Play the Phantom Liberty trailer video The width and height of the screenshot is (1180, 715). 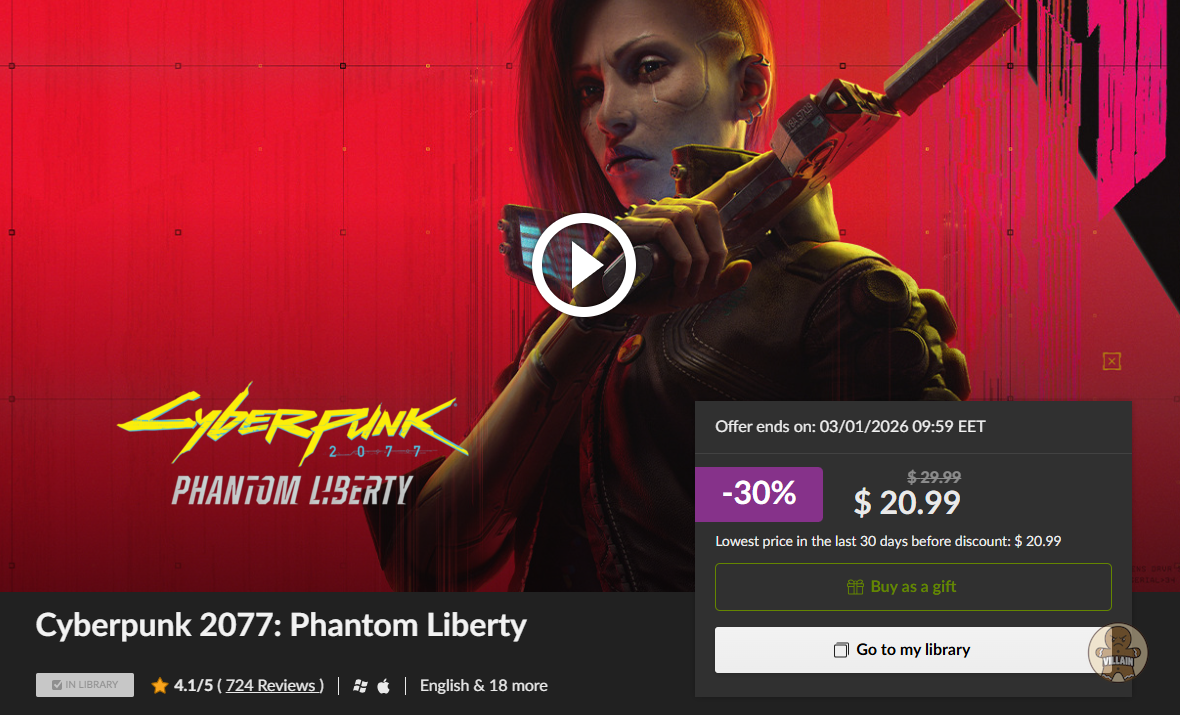(584, 265)
